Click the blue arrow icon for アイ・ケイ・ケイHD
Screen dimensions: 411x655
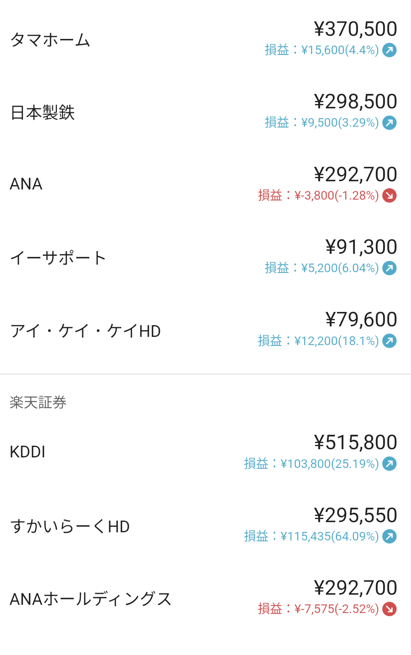click(389, 341)
